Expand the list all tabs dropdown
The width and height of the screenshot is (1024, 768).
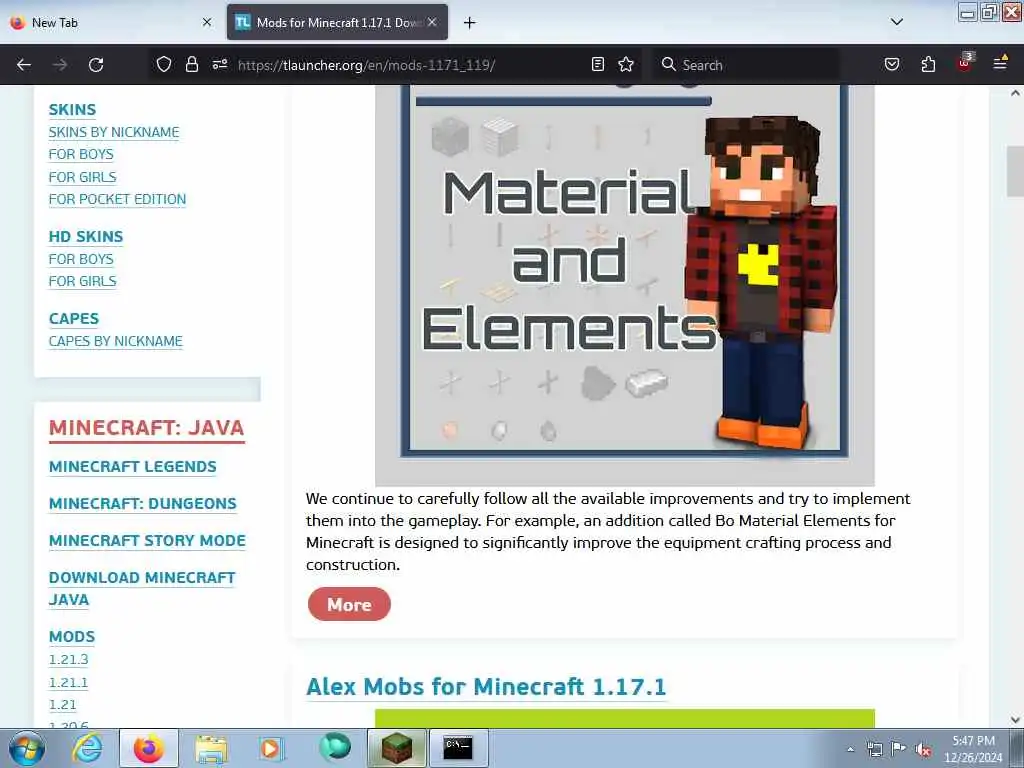[x=897, y=22]
